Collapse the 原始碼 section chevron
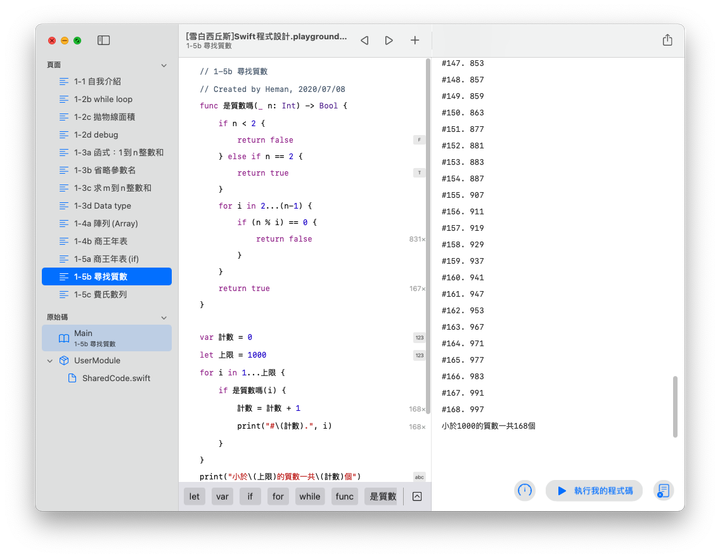720x558 pixels. coord(164,317)
